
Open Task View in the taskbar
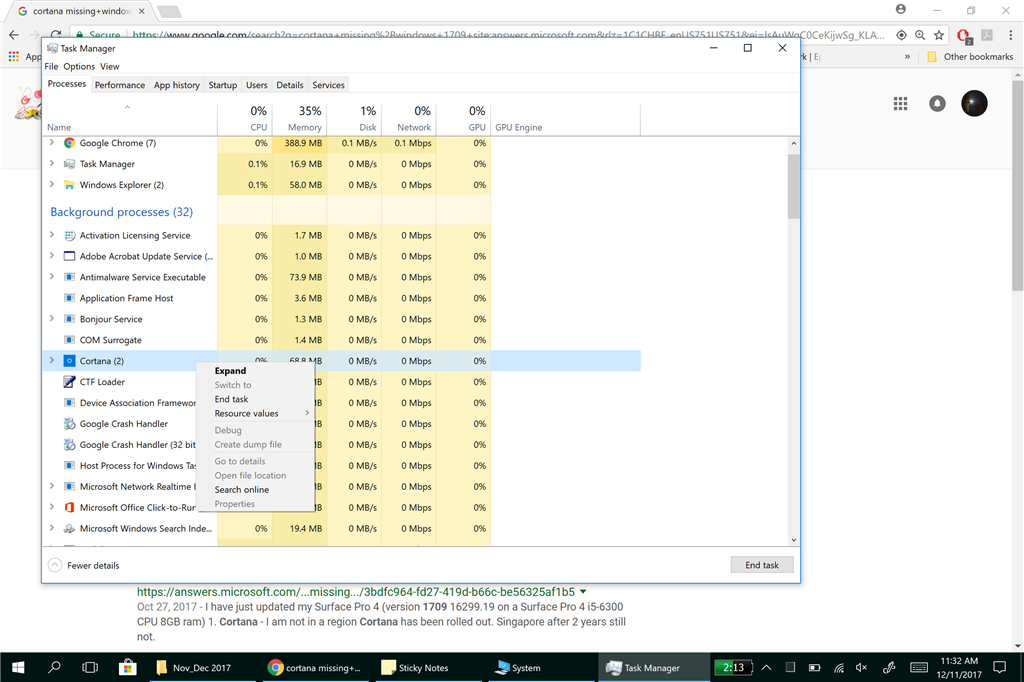(x=90, y=667)
